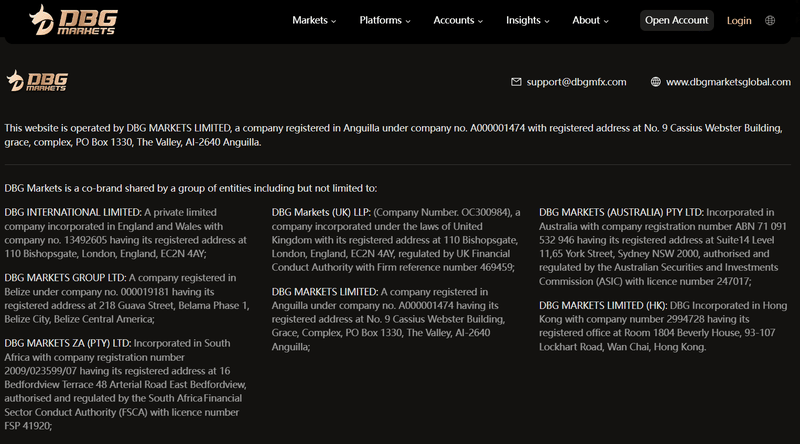Open the www.dbgmarketsglobal.com link

tap(728, 82)
